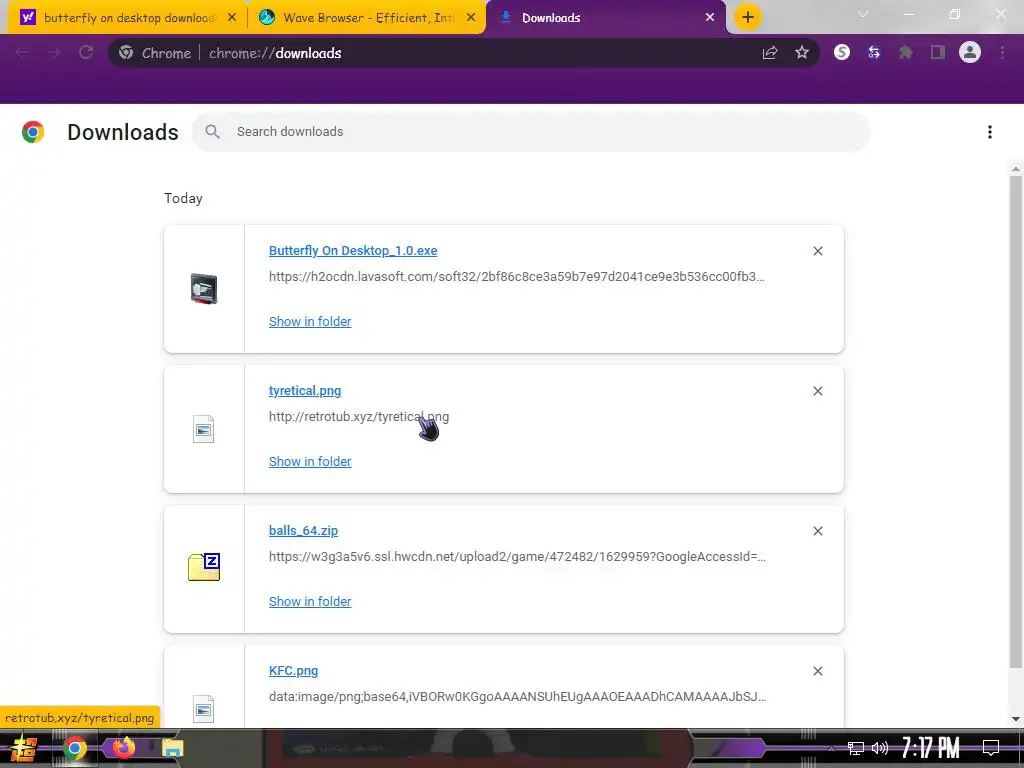Open the tab search chevron

pos(863,14)
